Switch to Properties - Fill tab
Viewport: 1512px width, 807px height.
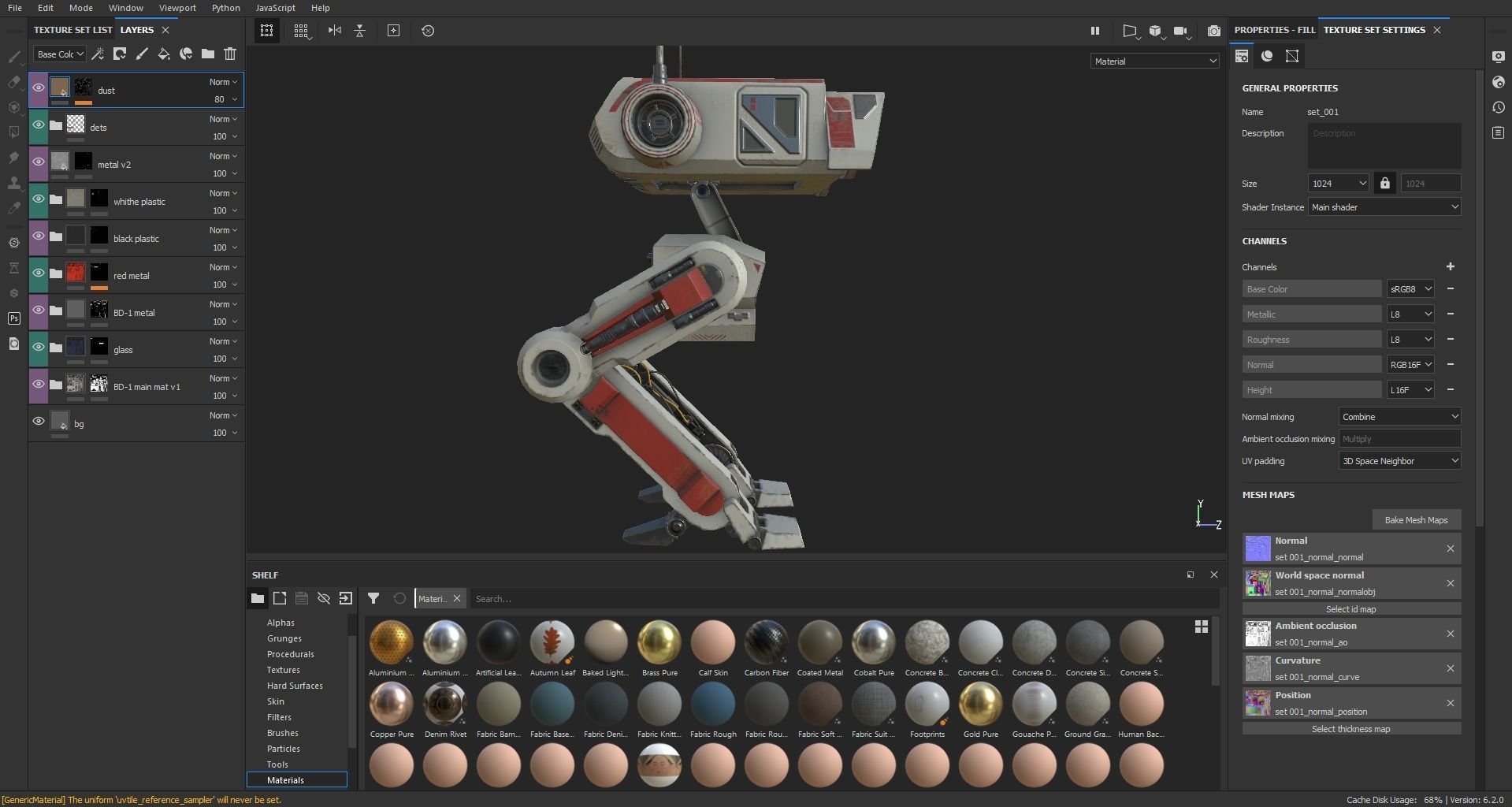pos(1274,30)
